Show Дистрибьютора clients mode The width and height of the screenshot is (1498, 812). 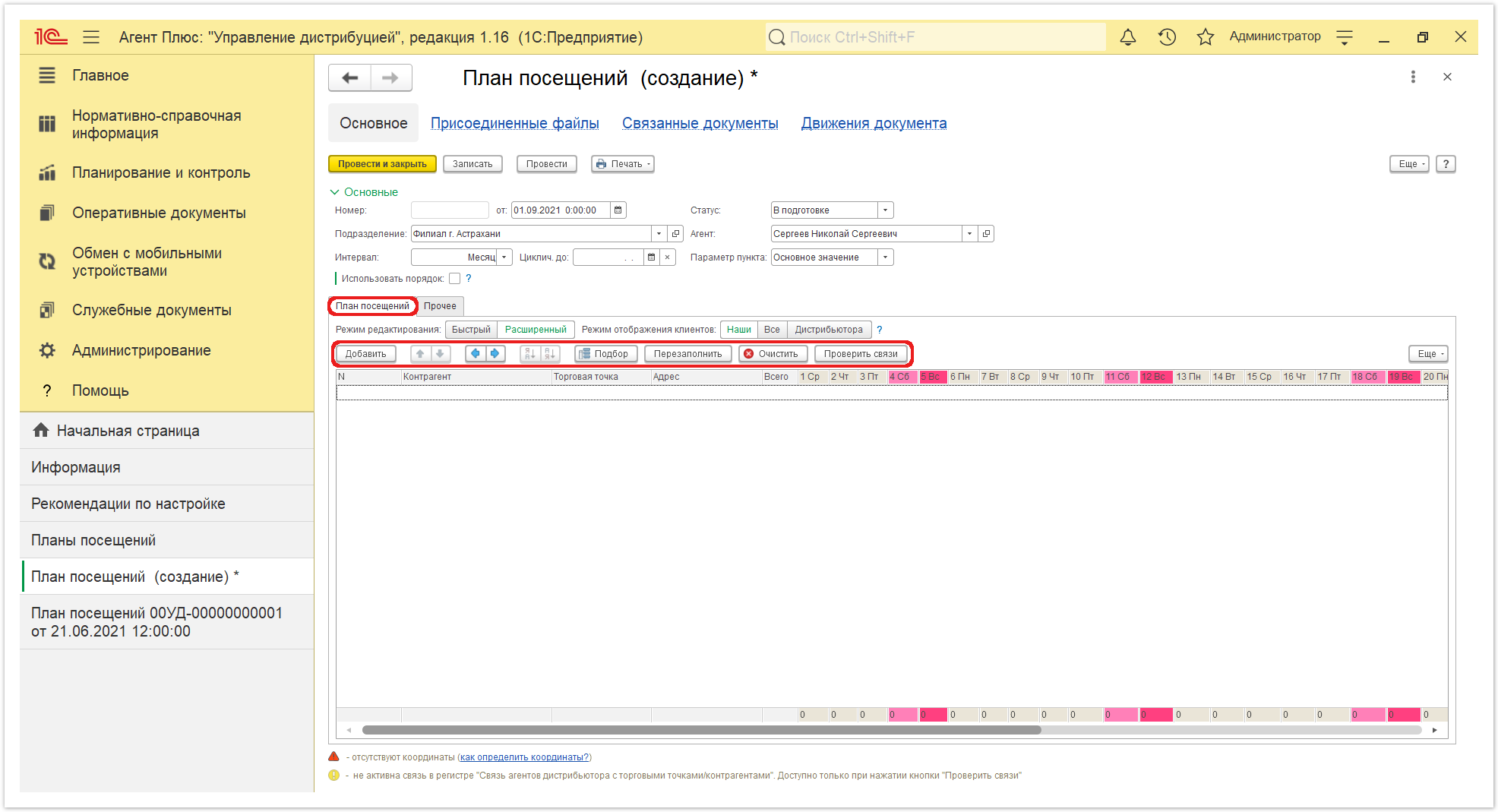click(829, 330)
